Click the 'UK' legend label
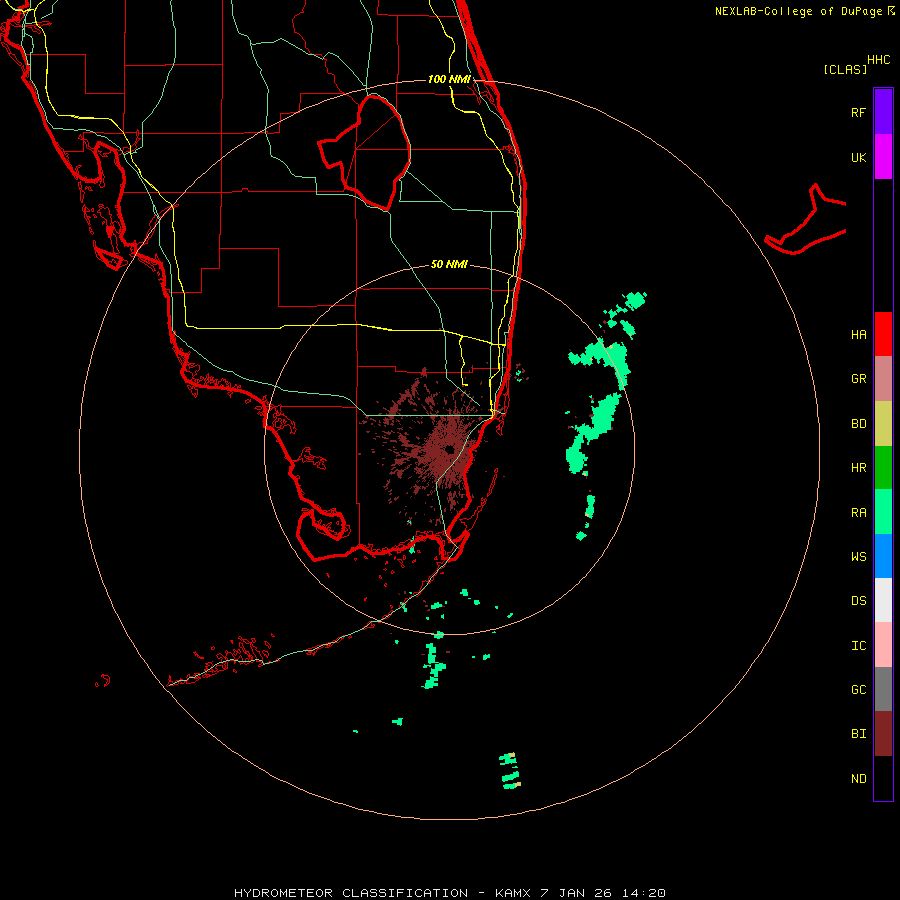The image size is (900, 900). 858,157
